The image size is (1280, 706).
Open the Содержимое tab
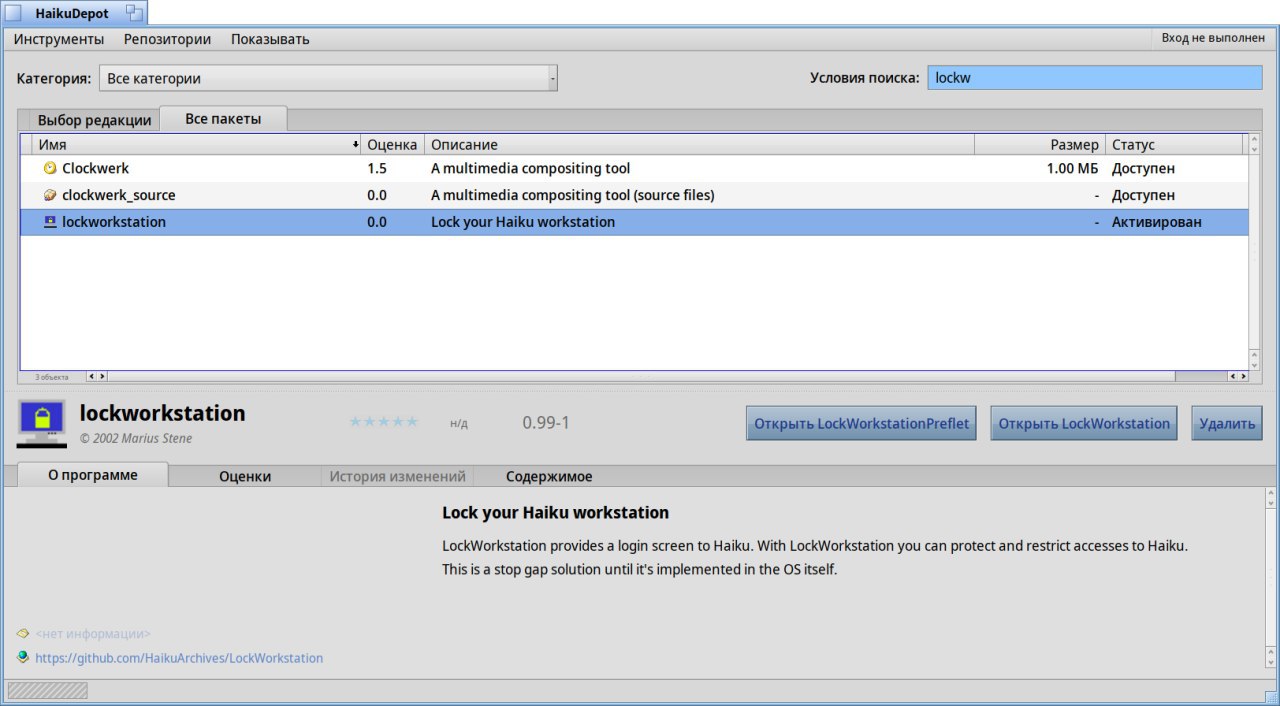[549, 476]
